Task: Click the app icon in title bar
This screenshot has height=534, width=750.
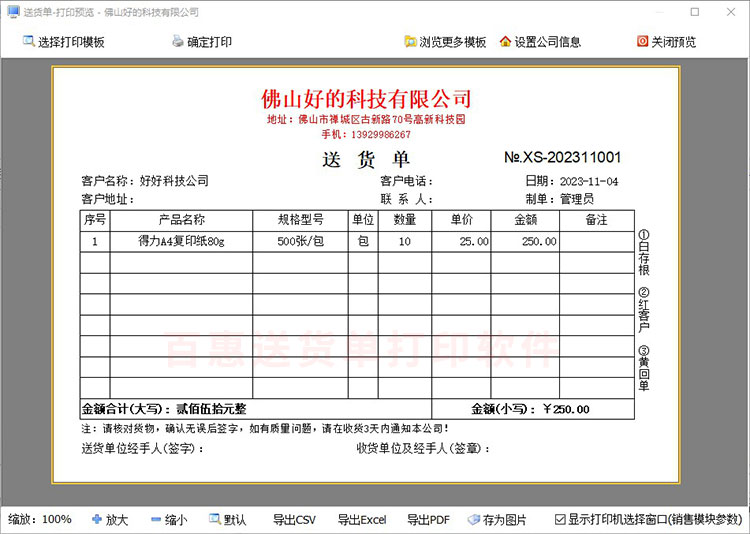Action: (13, 11)
